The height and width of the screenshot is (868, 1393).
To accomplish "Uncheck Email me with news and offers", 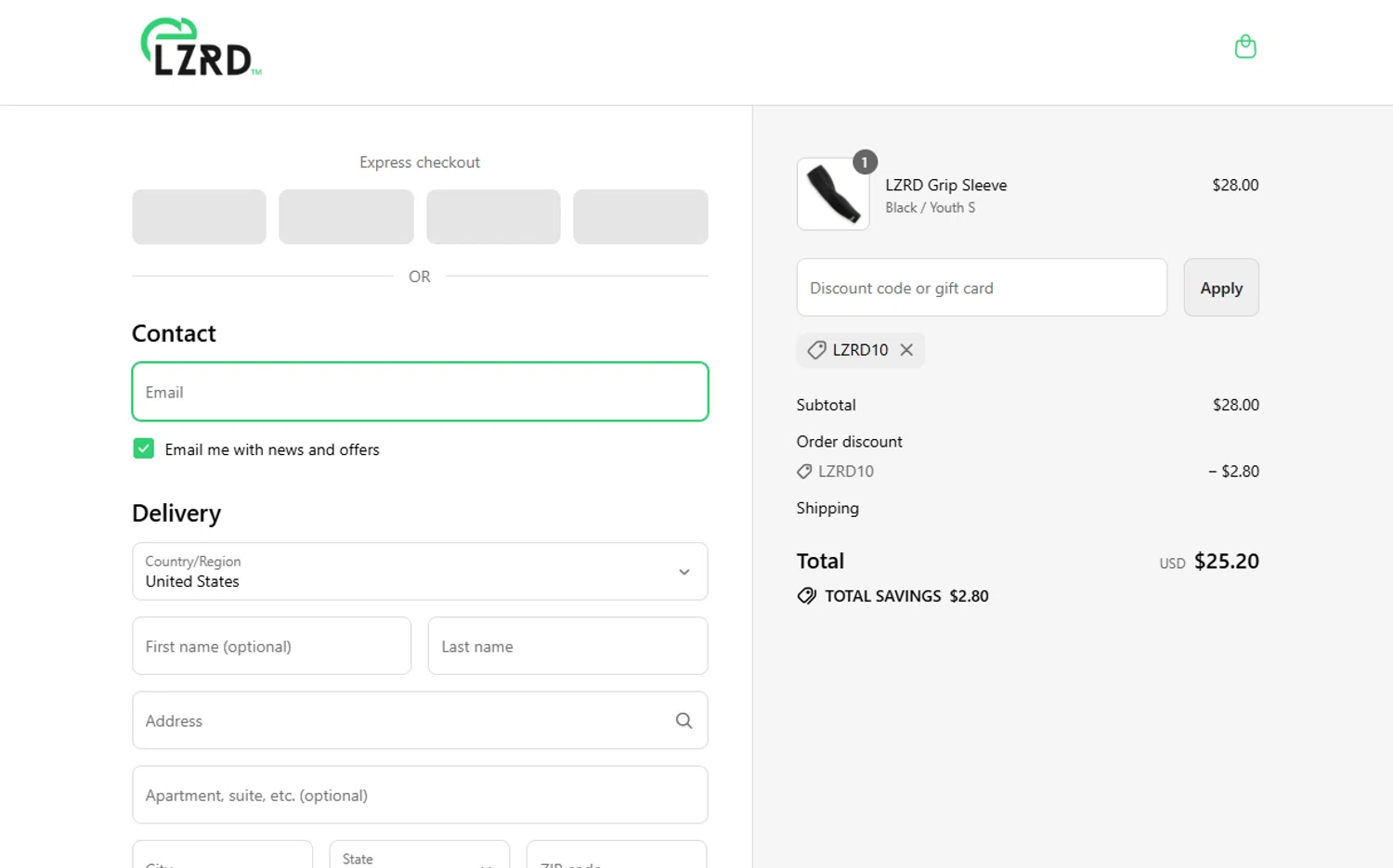I will [x=144, y=449].
